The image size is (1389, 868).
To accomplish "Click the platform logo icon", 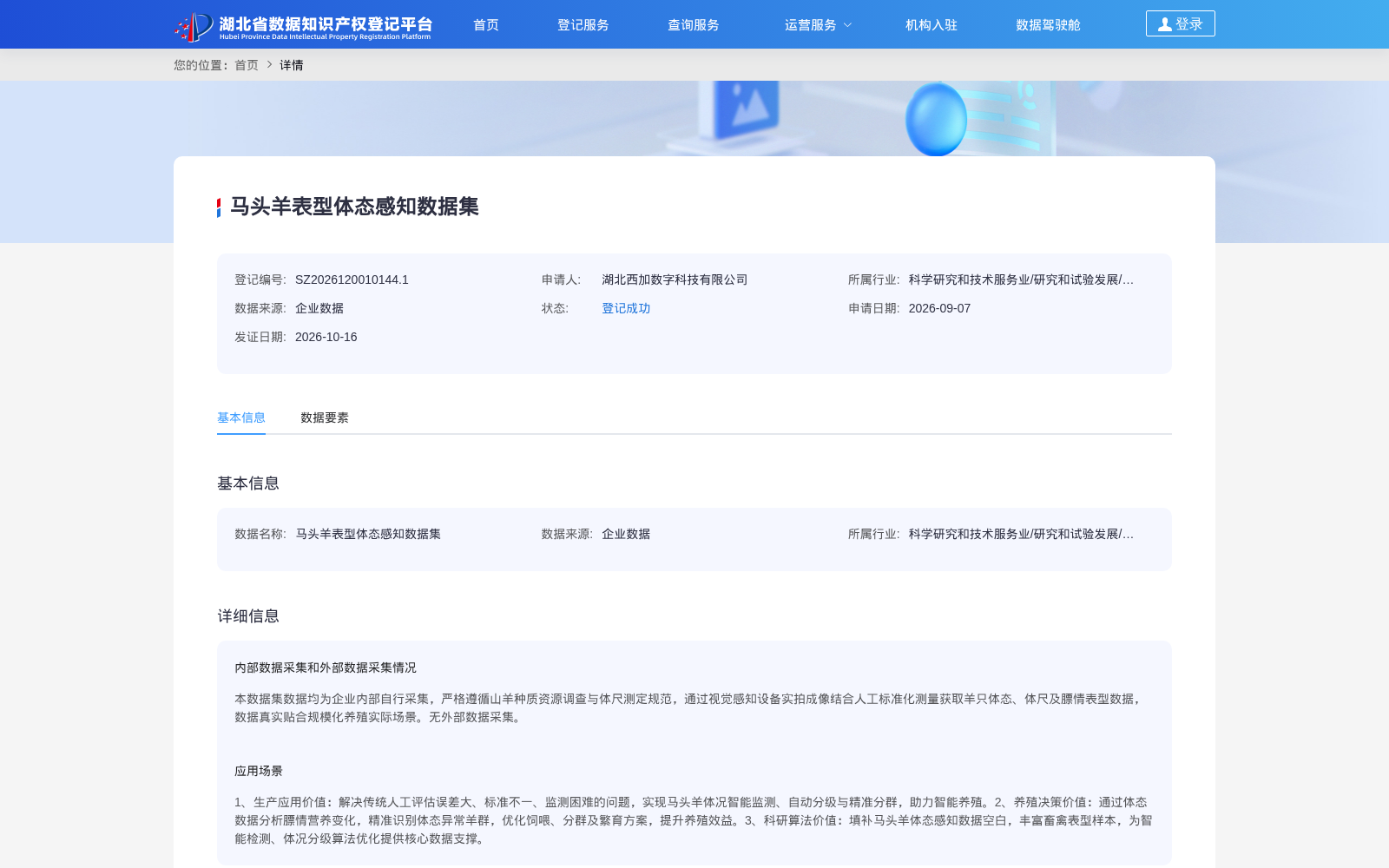I will [193, 26].
